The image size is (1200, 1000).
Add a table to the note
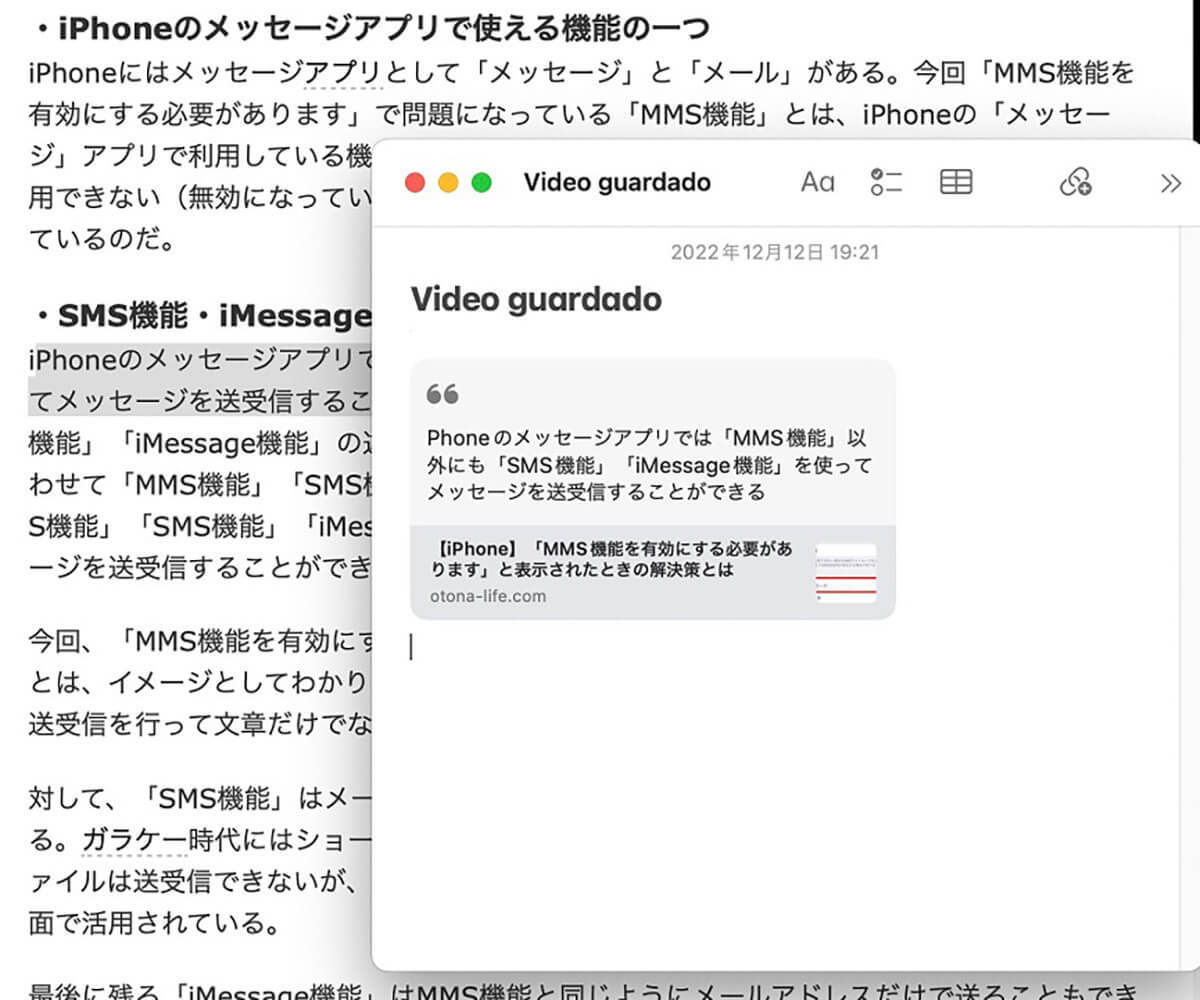957,182
